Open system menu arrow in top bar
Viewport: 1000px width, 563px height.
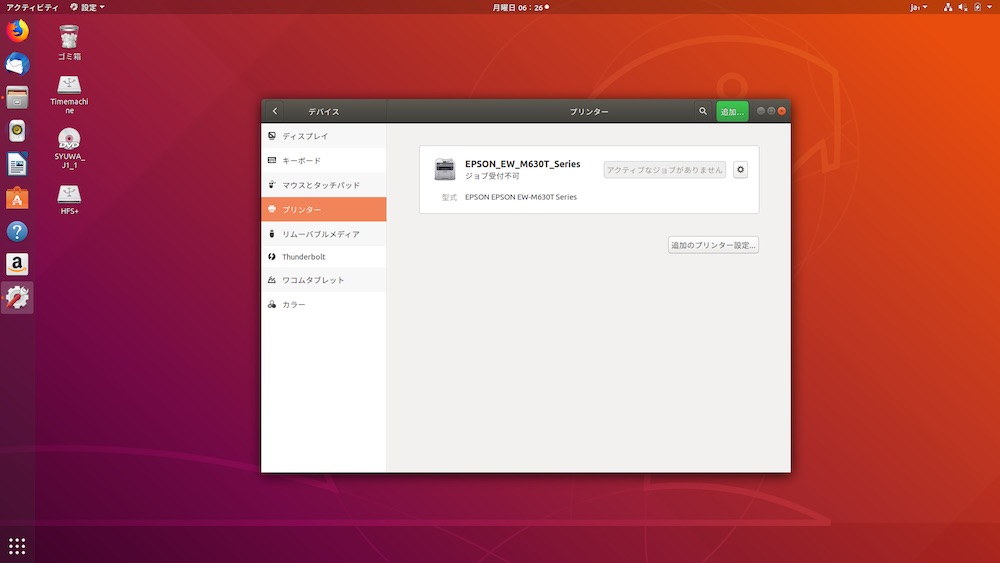click(x=990, y=7)
